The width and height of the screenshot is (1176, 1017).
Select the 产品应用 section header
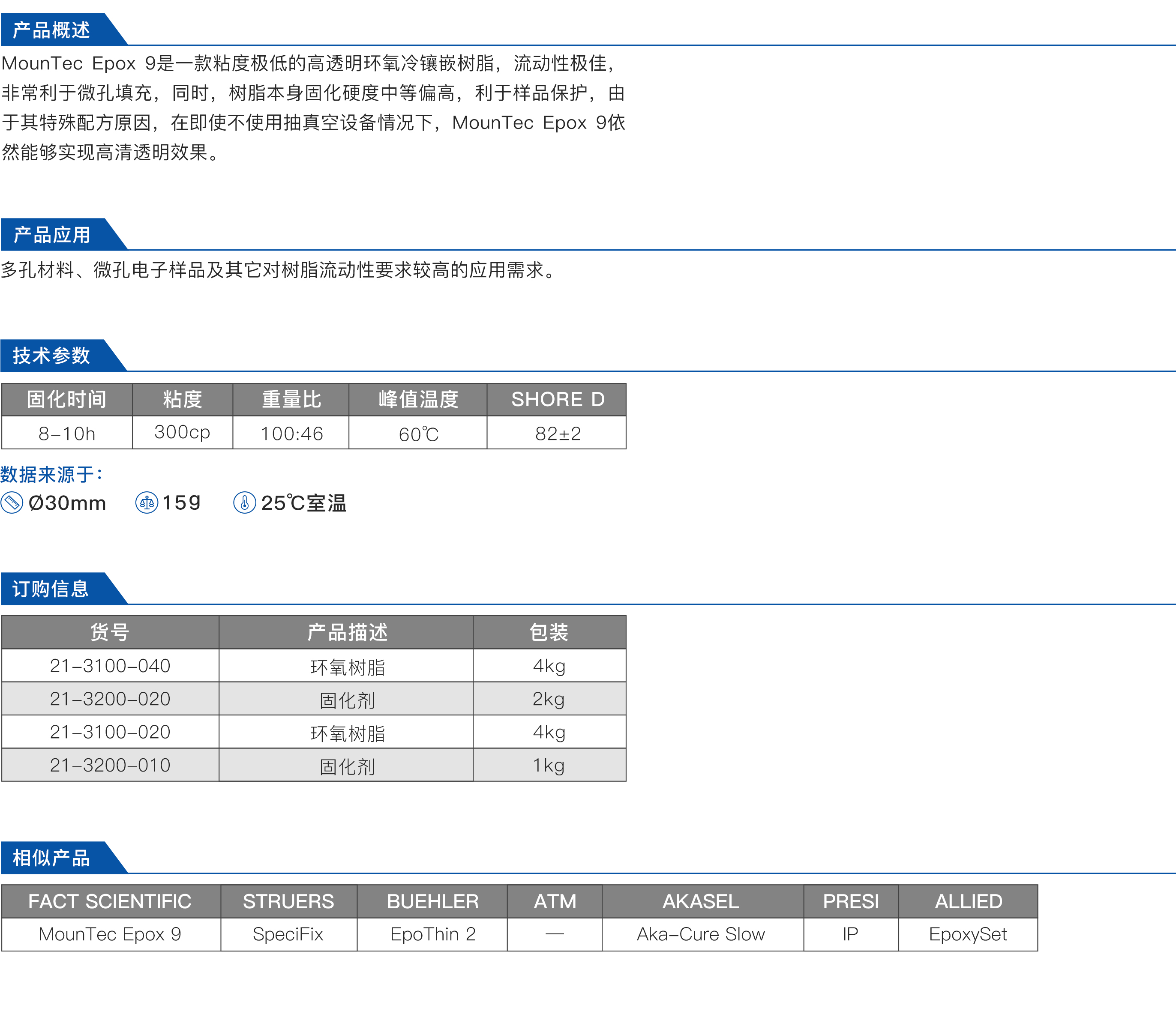(x=52, y=235)
